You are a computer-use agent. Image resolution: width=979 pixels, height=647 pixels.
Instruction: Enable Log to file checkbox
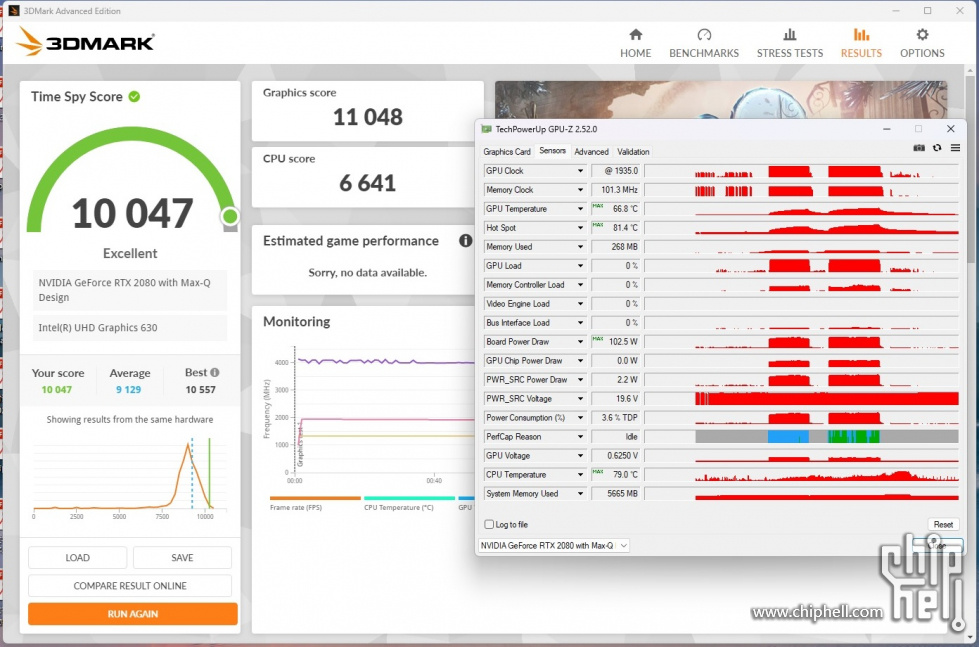coord(489,525)
